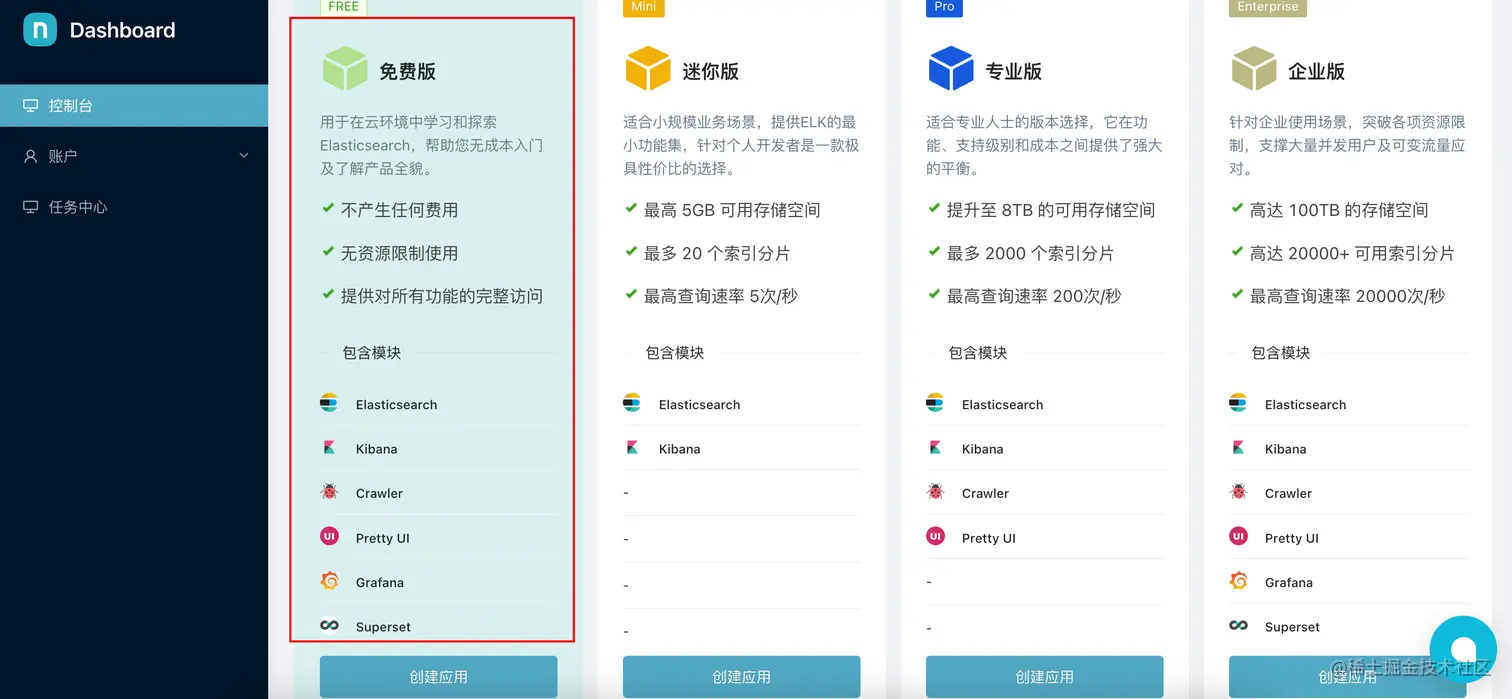Click the Dashboard title text
Screen dimensions: 1512x699
(x=122, y=30)
